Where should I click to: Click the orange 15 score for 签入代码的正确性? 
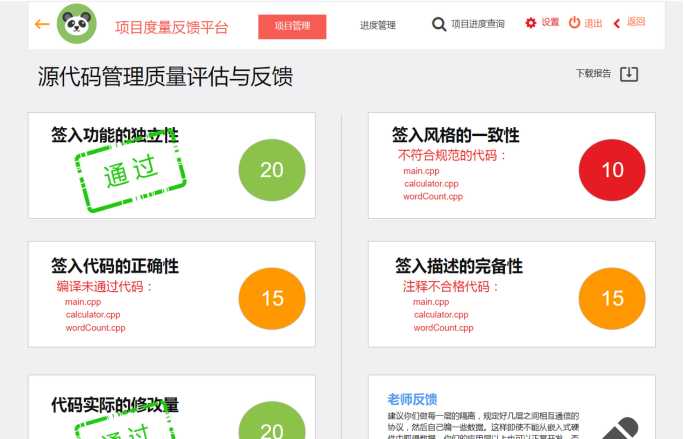272,298
